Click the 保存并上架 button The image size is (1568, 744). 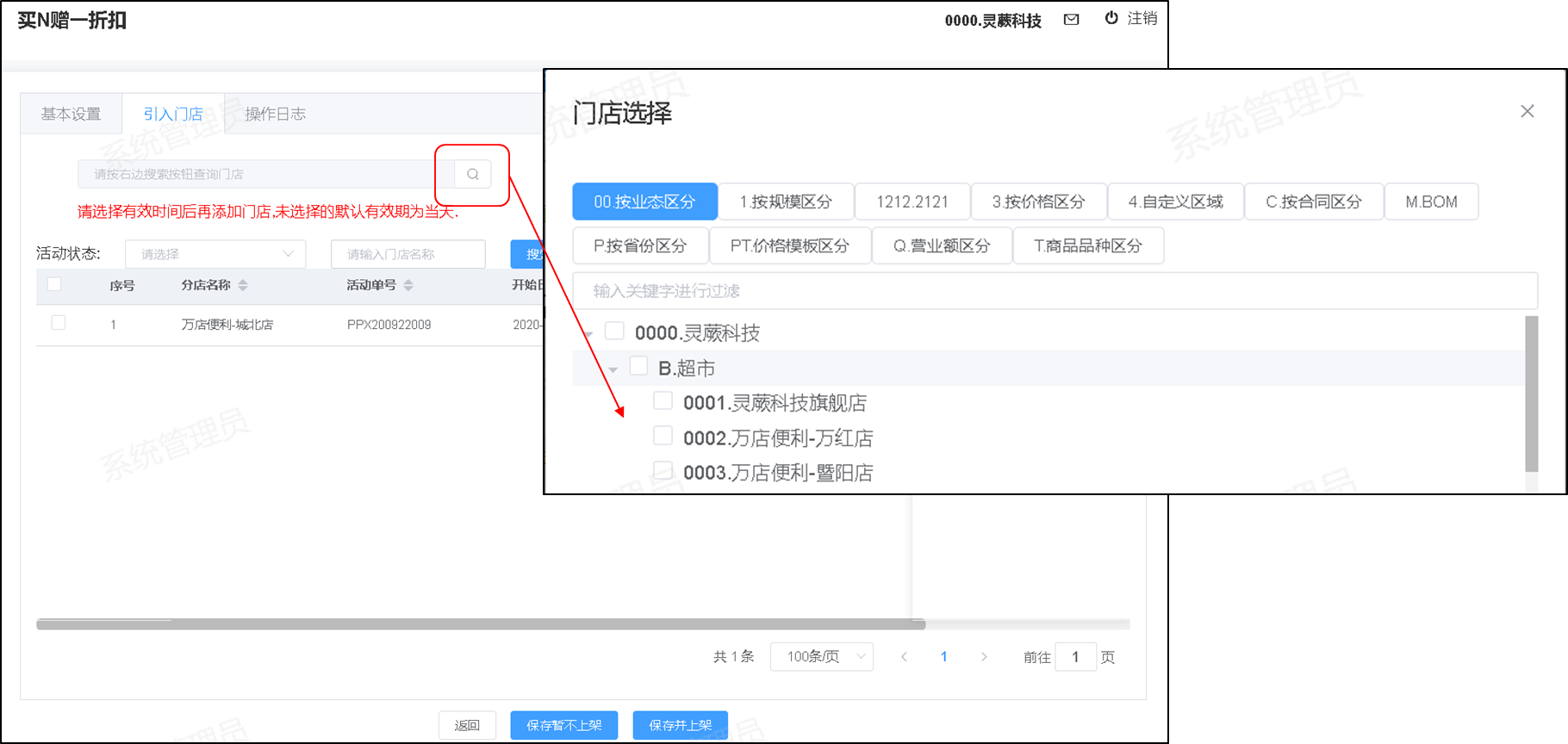coord(680,725)
